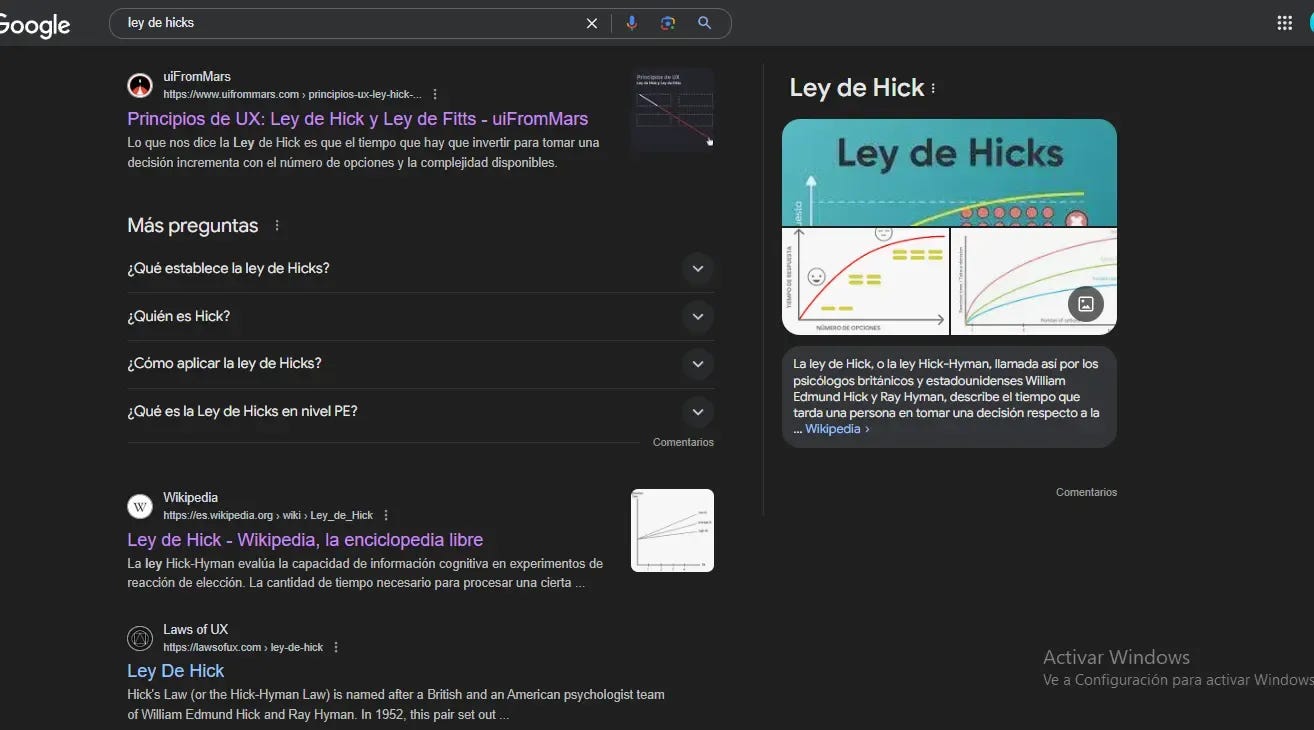Click the image gallery icon on knowledge panel

1086,304
